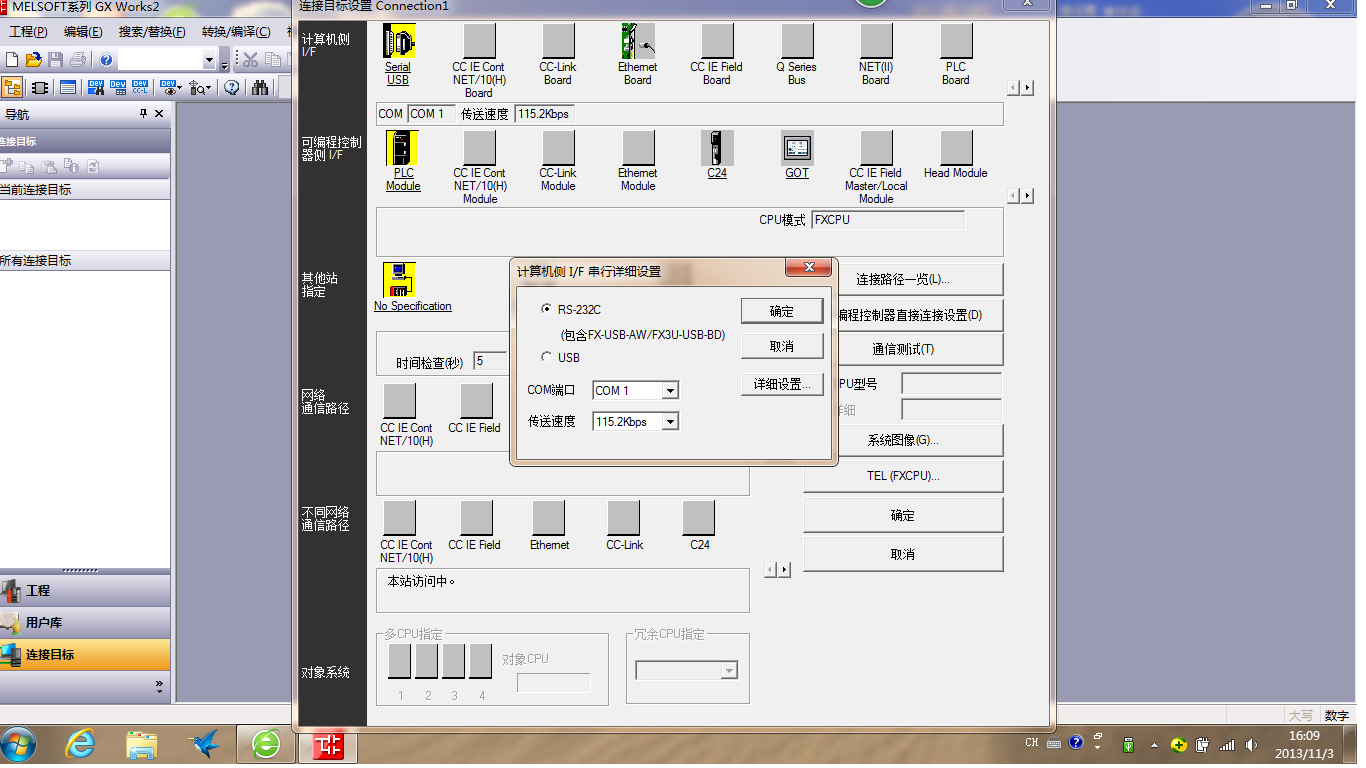1366x768 pixels.
Task: Select the RS-232C radio button
Action: (546, 310)
